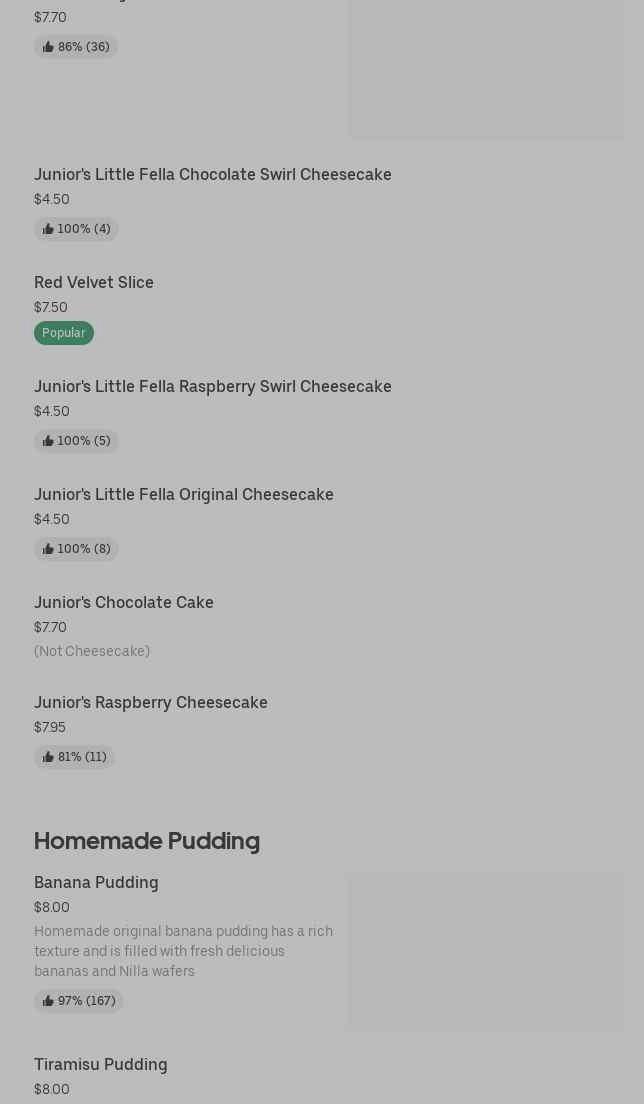Screen dimensions: 644x1104
Task: Select the Red Velvet Slice item
Action: tap(94, 282)
